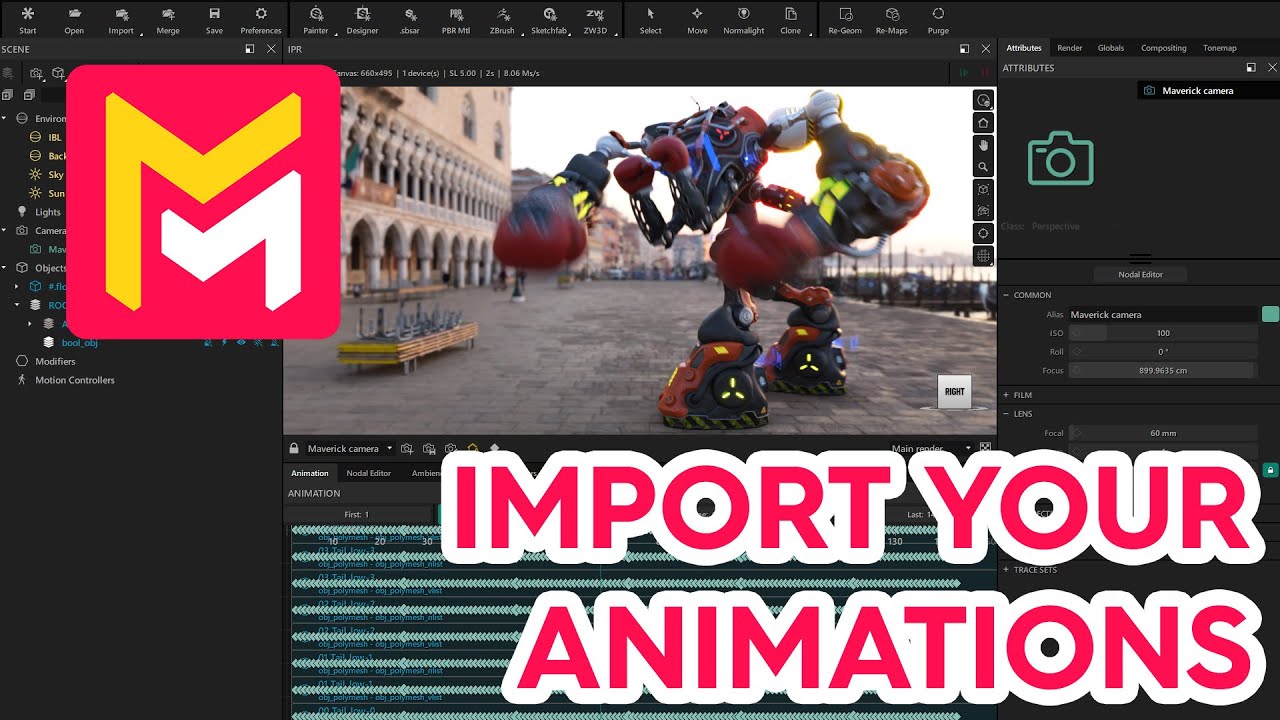Switch to the Globals tab
1280x720 pixels.
pos(1110,48)
